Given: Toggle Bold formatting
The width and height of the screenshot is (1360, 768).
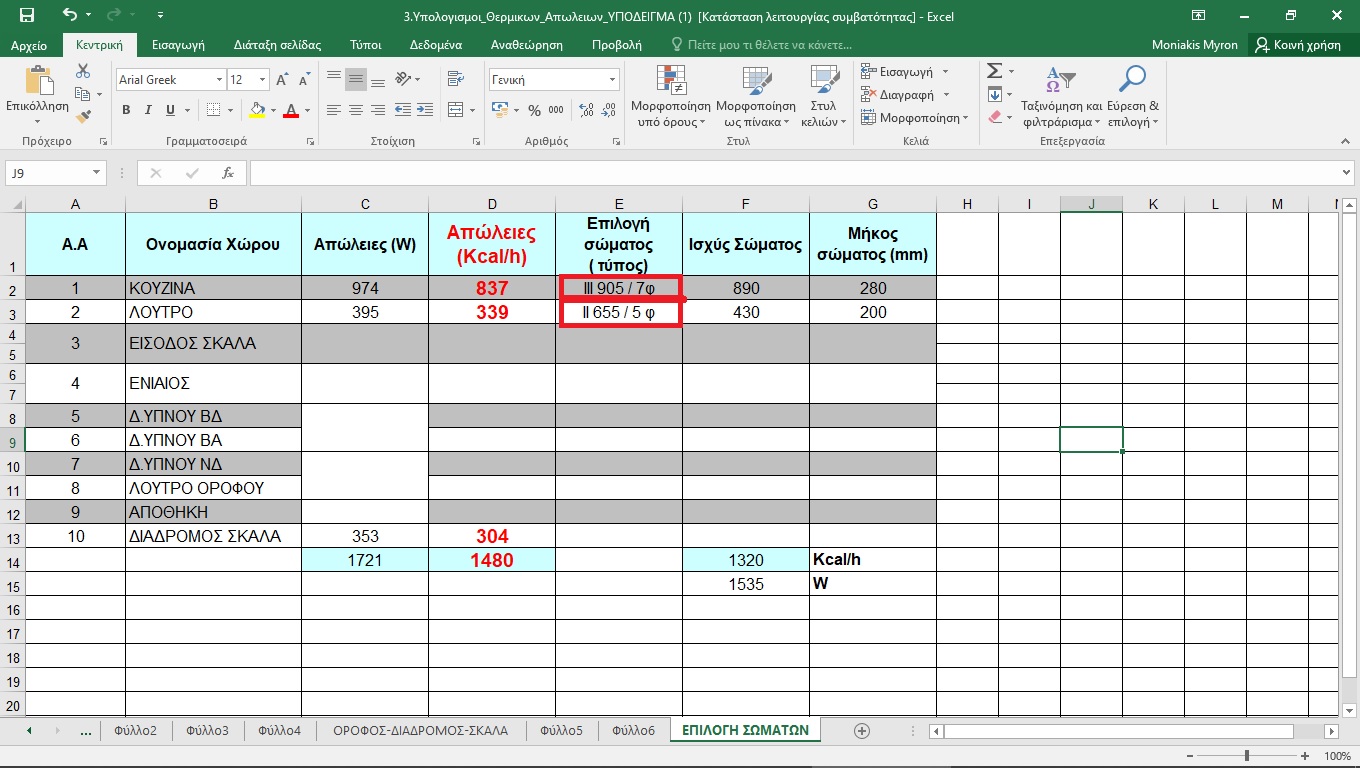Looking at the screenshot, I should (x=126, y=110).
